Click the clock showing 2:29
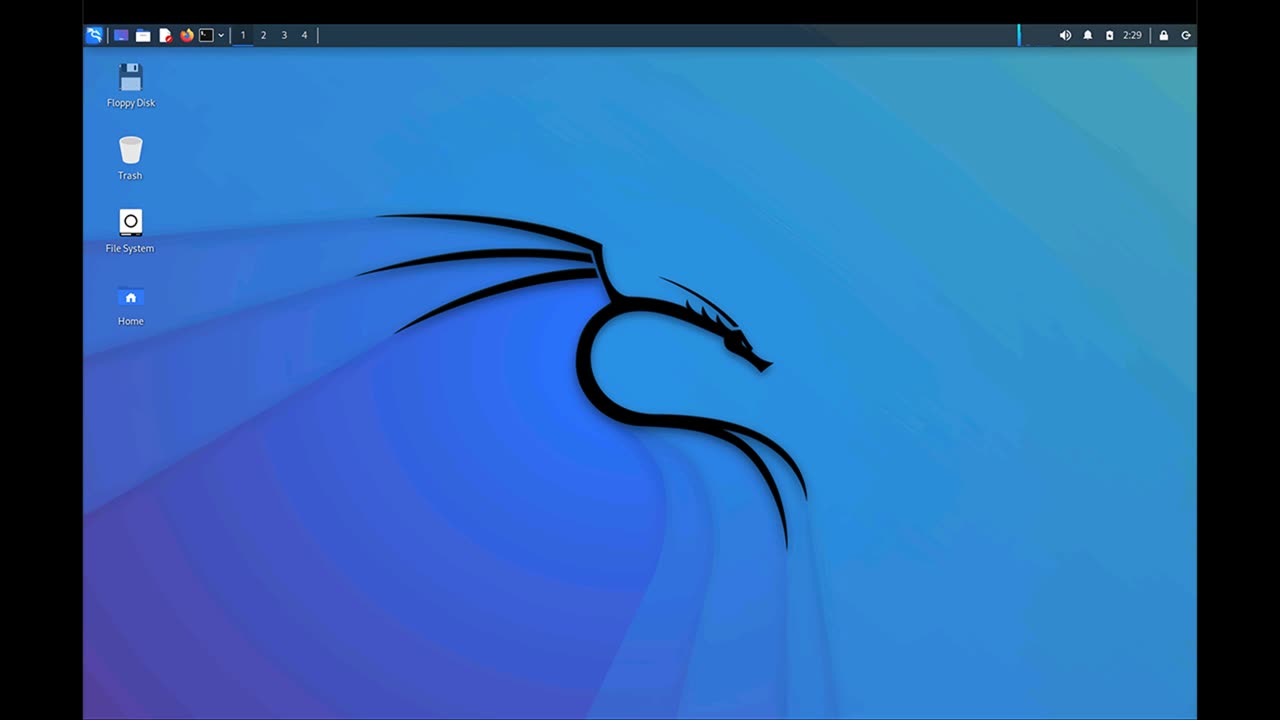1280x720 pixels. point(1132,35)
